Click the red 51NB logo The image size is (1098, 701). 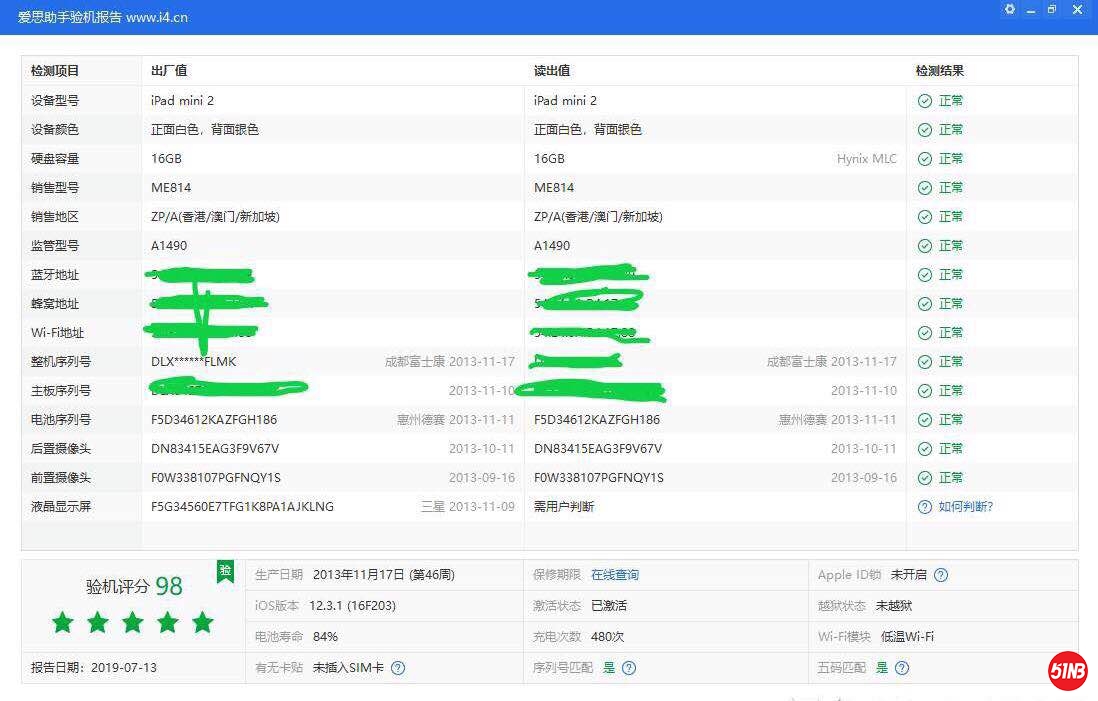(x=1067, y=671)
